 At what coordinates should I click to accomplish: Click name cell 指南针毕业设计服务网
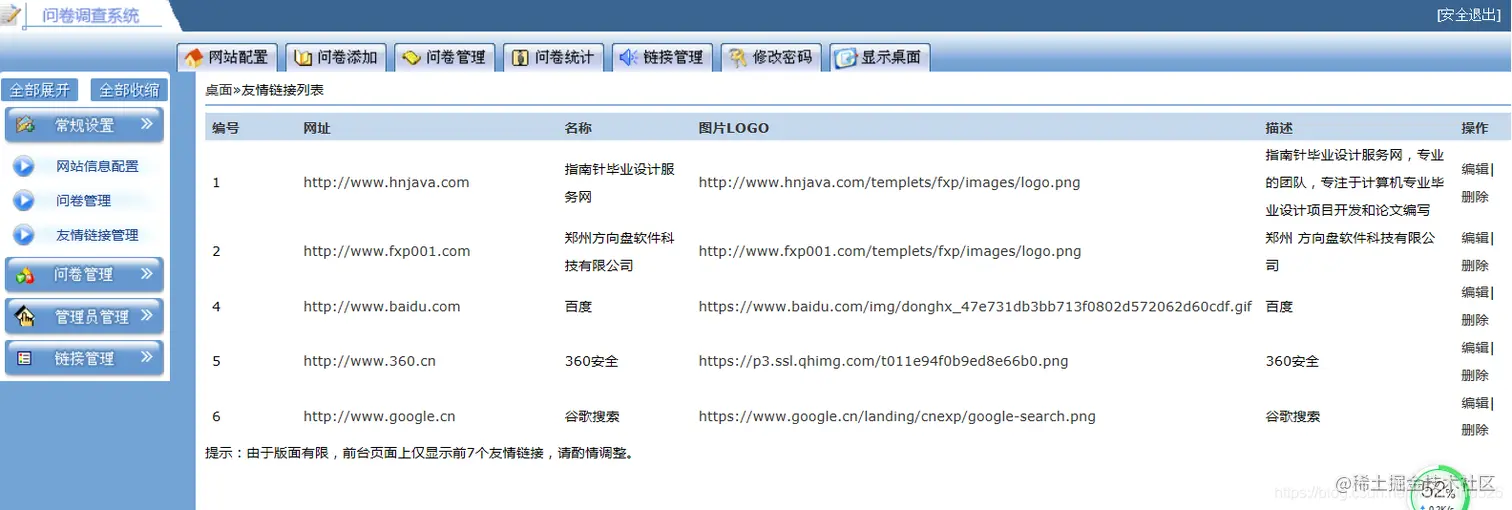pos(619,183)
